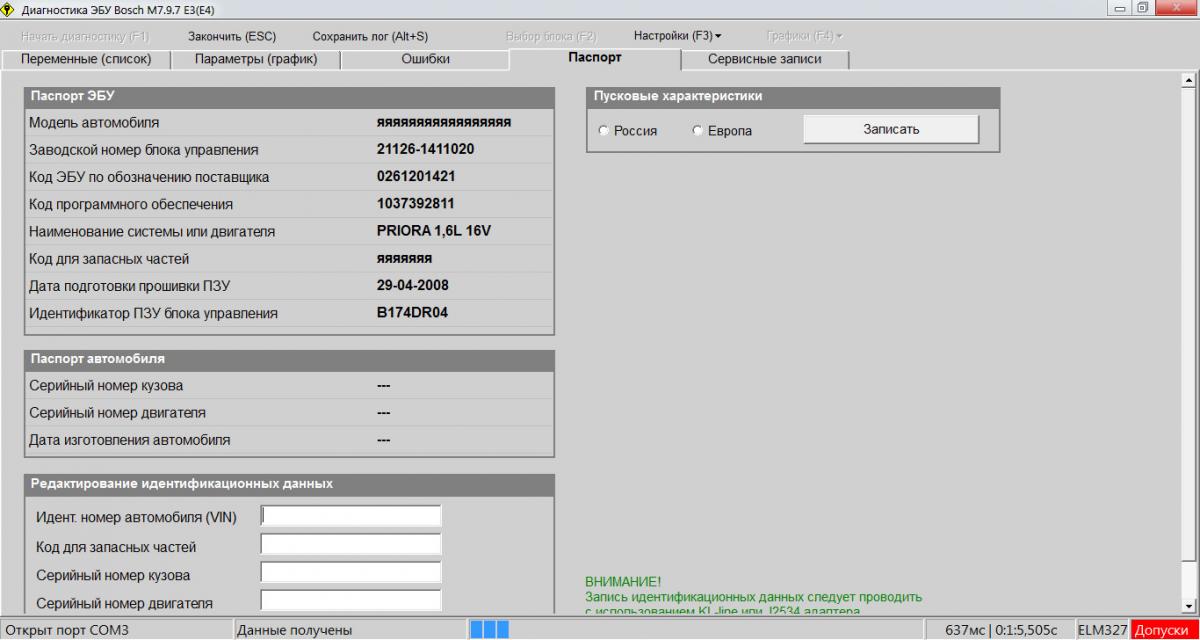Screen dimensions: 1200x640
Task: Click the Код программного обеспечения label
Action: point(131,204)
